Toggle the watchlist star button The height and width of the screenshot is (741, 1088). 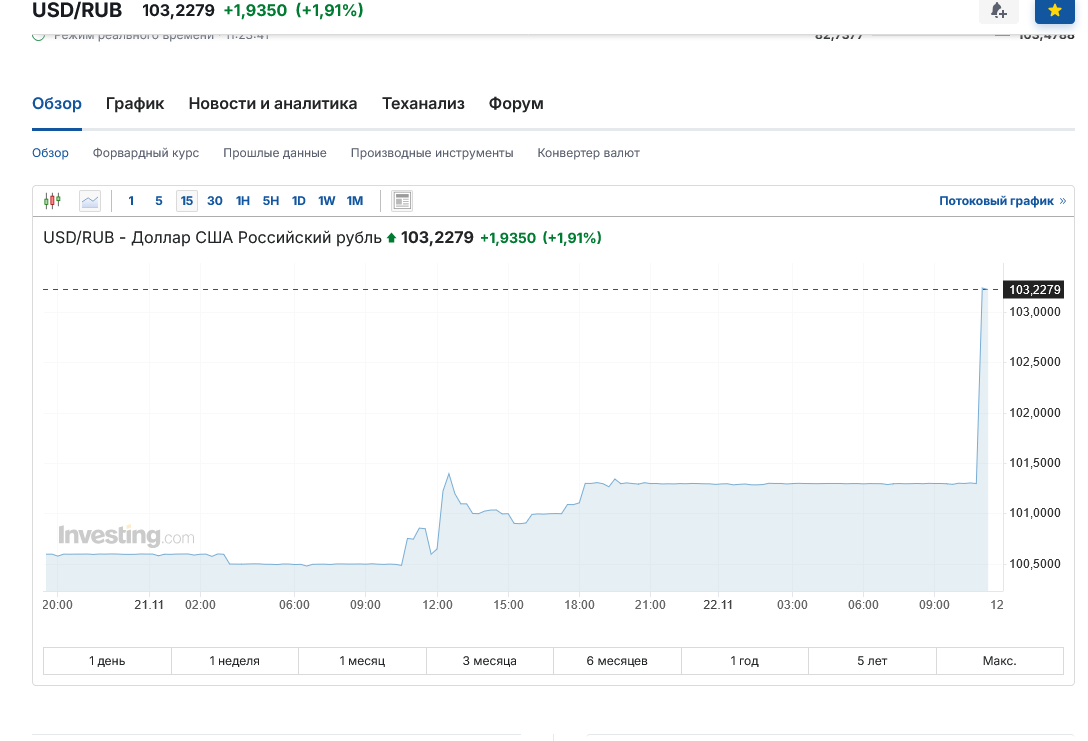tap(1054, 10)
